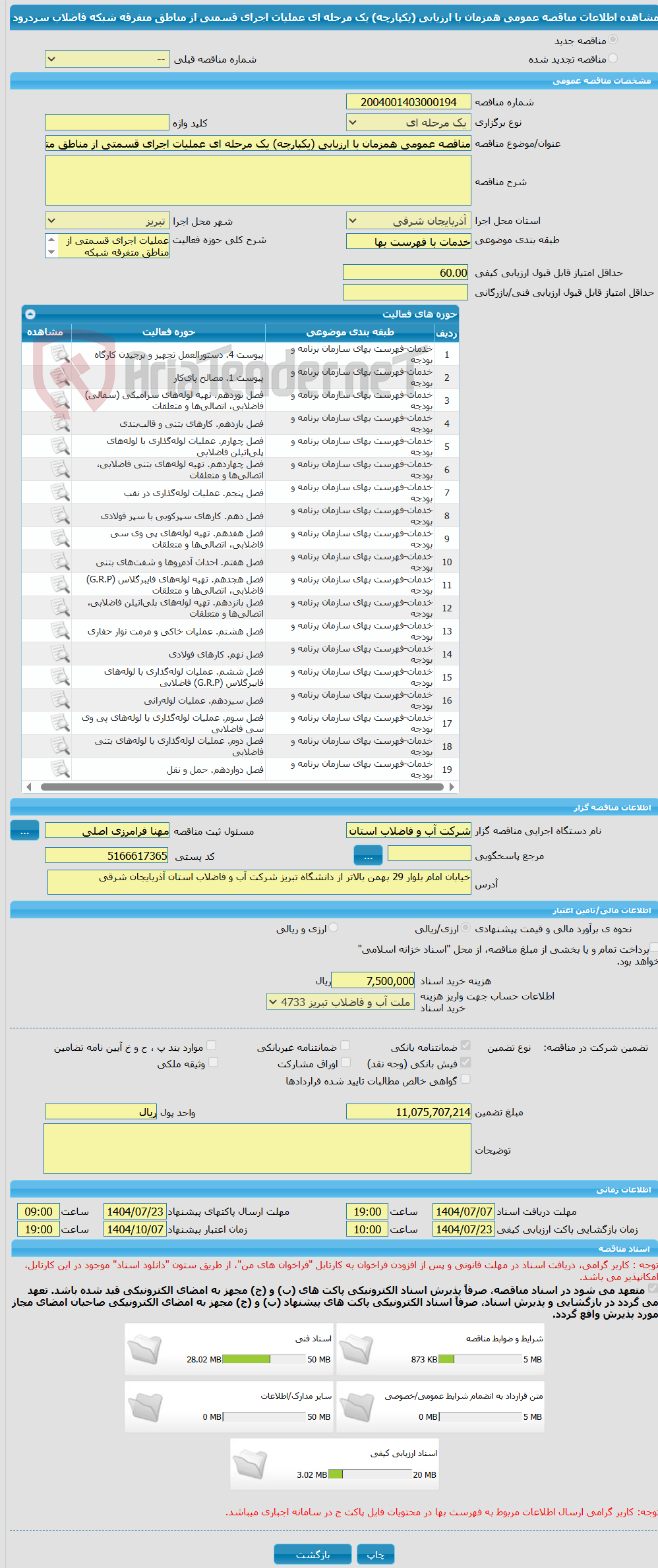Screen dimensions: 658x1568
Task: Click the شرح مناقصه text area
Action: [x=258, y=181]
